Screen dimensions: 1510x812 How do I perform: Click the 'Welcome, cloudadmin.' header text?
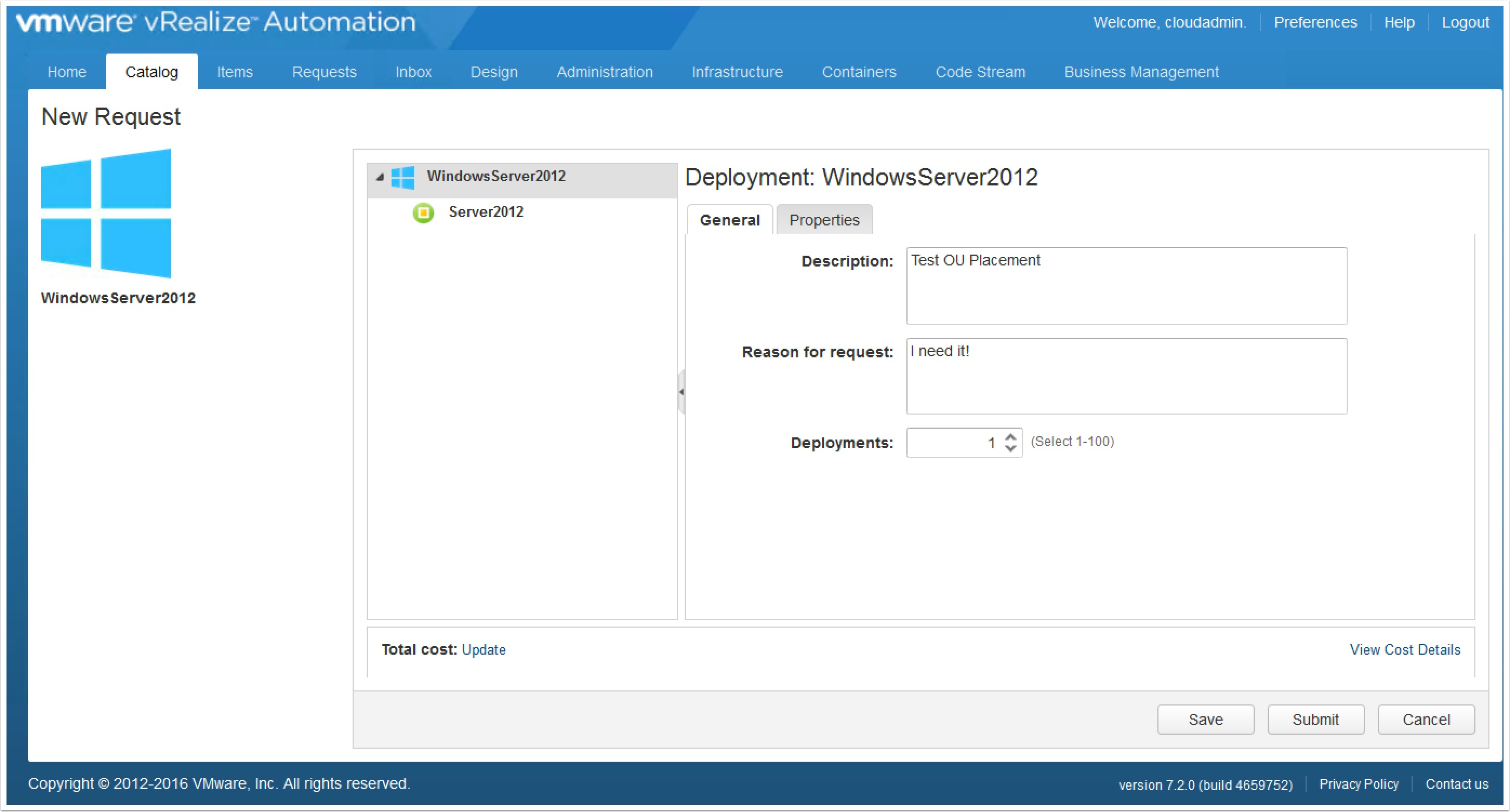pyautogui.click(x=1169, y=22)
